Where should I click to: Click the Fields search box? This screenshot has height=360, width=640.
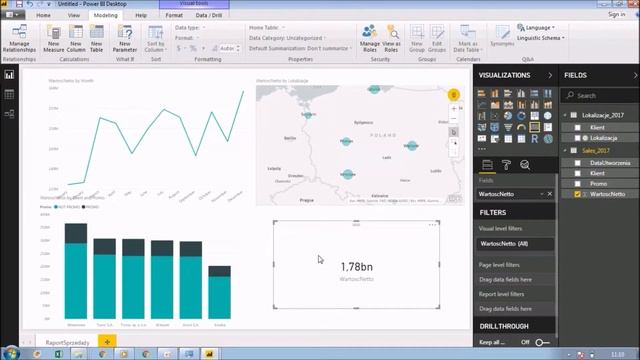pos(600,96)
